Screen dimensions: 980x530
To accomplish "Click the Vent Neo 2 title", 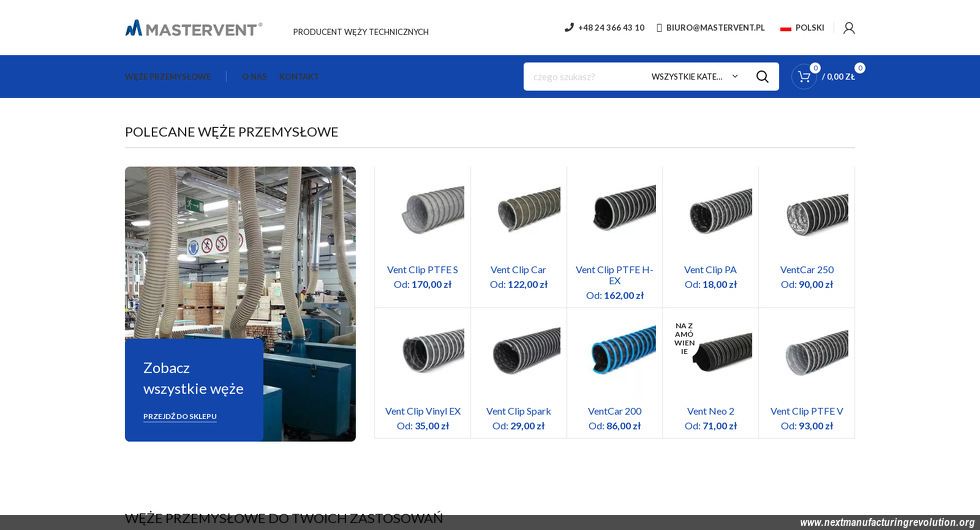I will click(711, 411).
